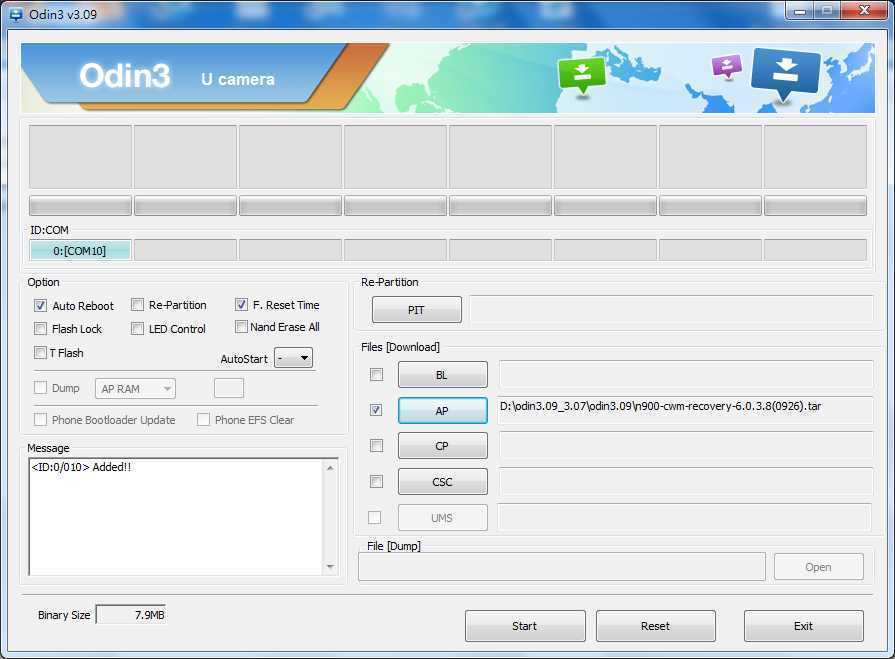Click the 0:[COM10] port indicator

(x=80, y=250)
